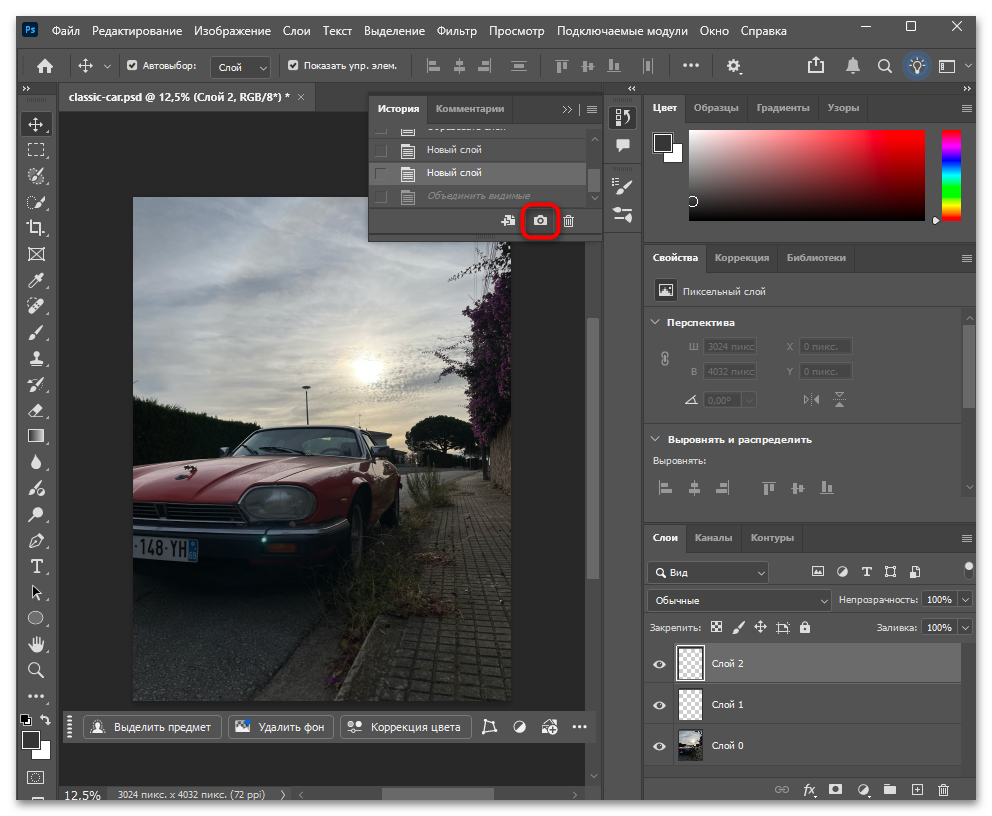The image size is (992, 816).
Task: Add a layer mask to the layer
Action: click(835, 790)
